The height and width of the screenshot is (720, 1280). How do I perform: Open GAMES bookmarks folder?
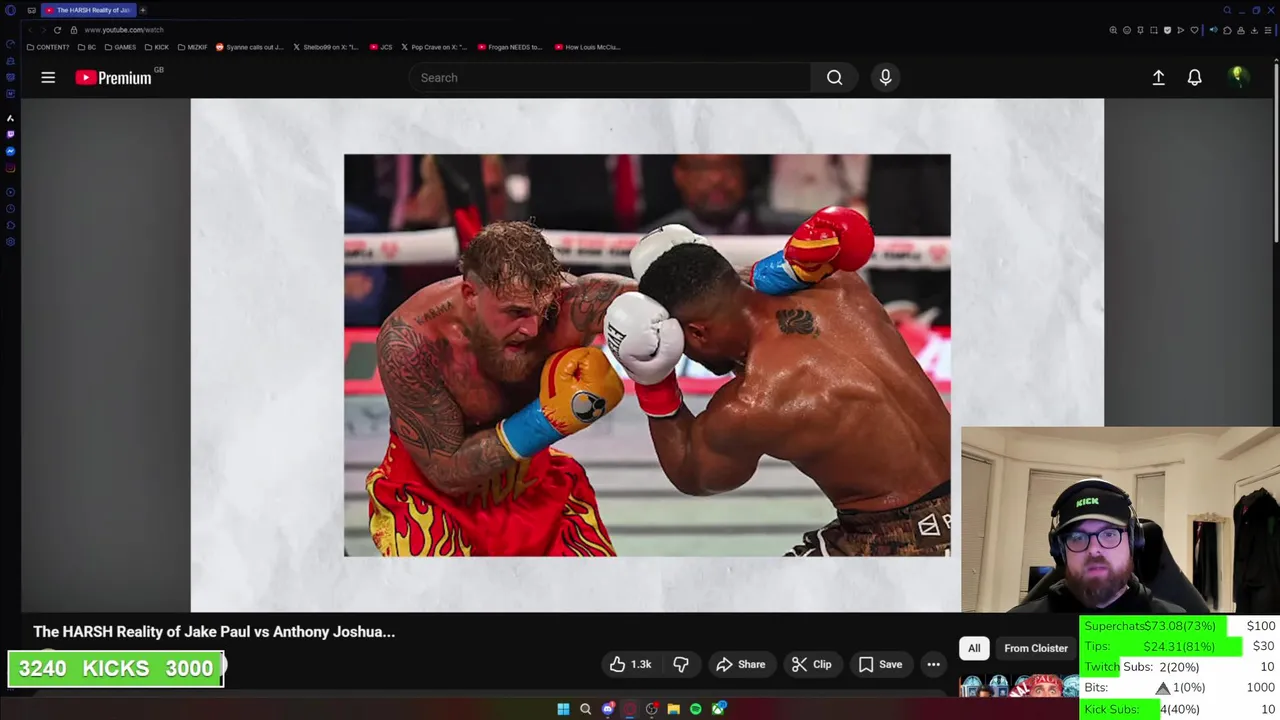(x=121, y=47)
